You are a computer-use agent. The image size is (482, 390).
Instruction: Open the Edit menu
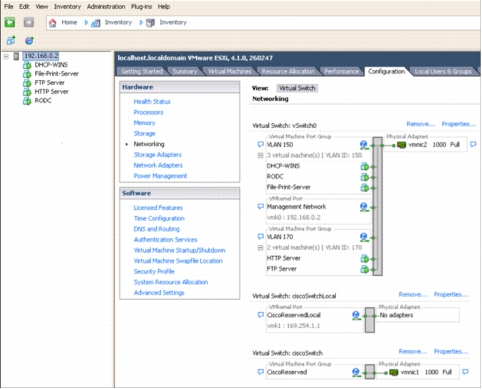(x=24, y=7)
